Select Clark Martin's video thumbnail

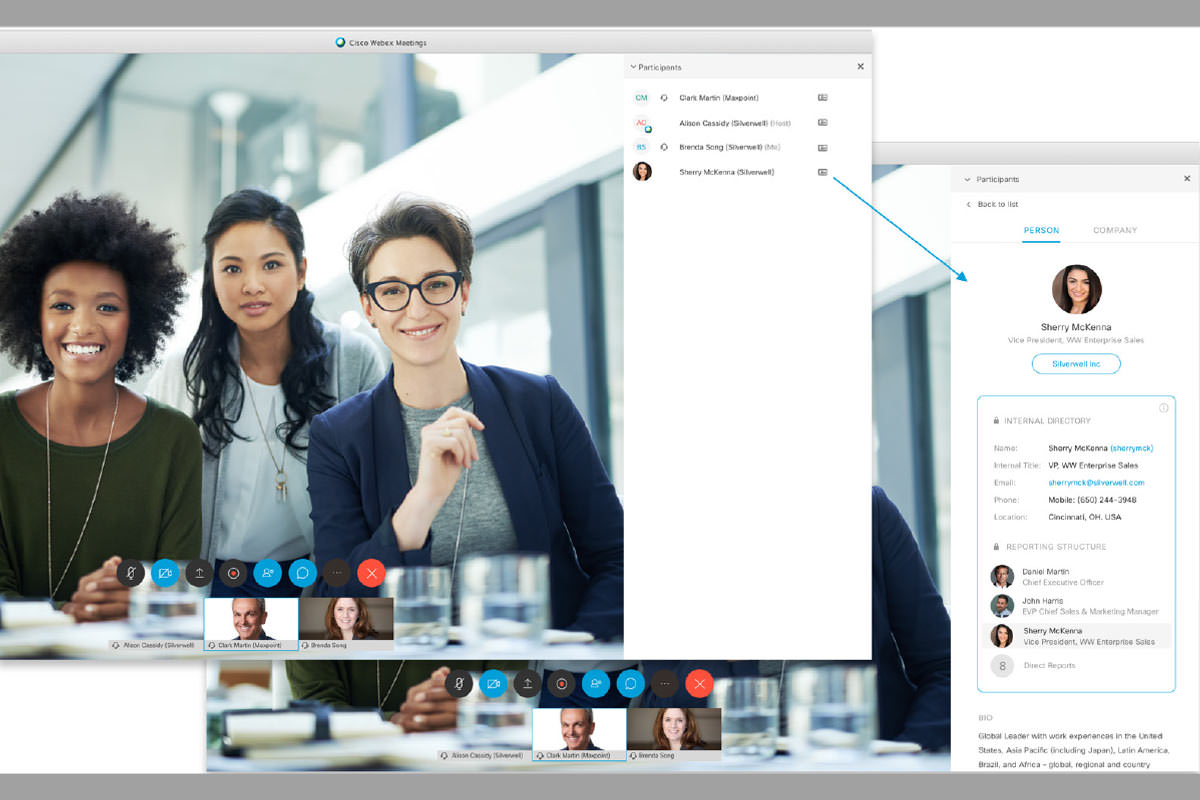pyautogui.click(x=251, y=622)
